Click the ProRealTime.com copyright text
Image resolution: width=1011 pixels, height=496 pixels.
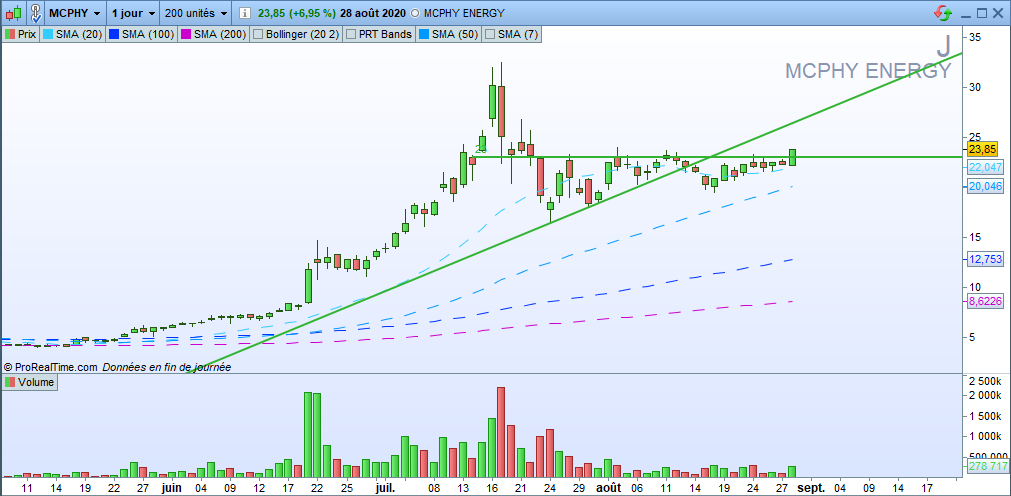(x=52, y=367)
